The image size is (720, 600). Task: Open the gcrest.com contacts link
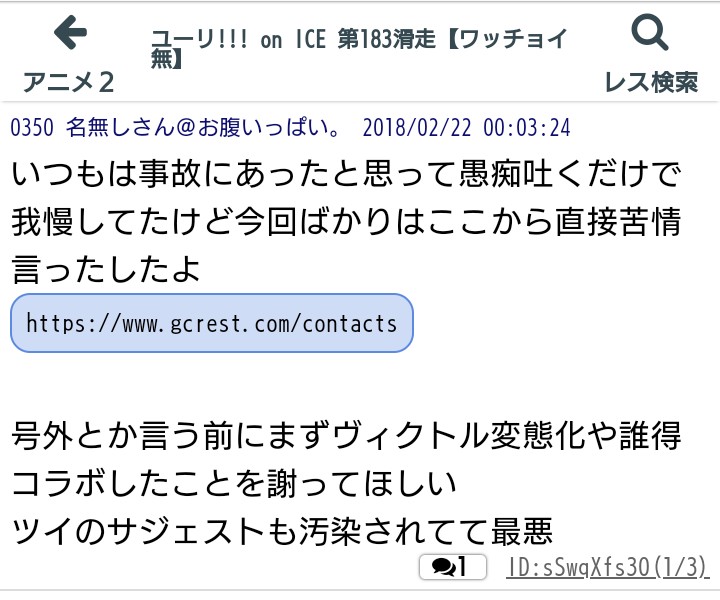click(211, 323)
